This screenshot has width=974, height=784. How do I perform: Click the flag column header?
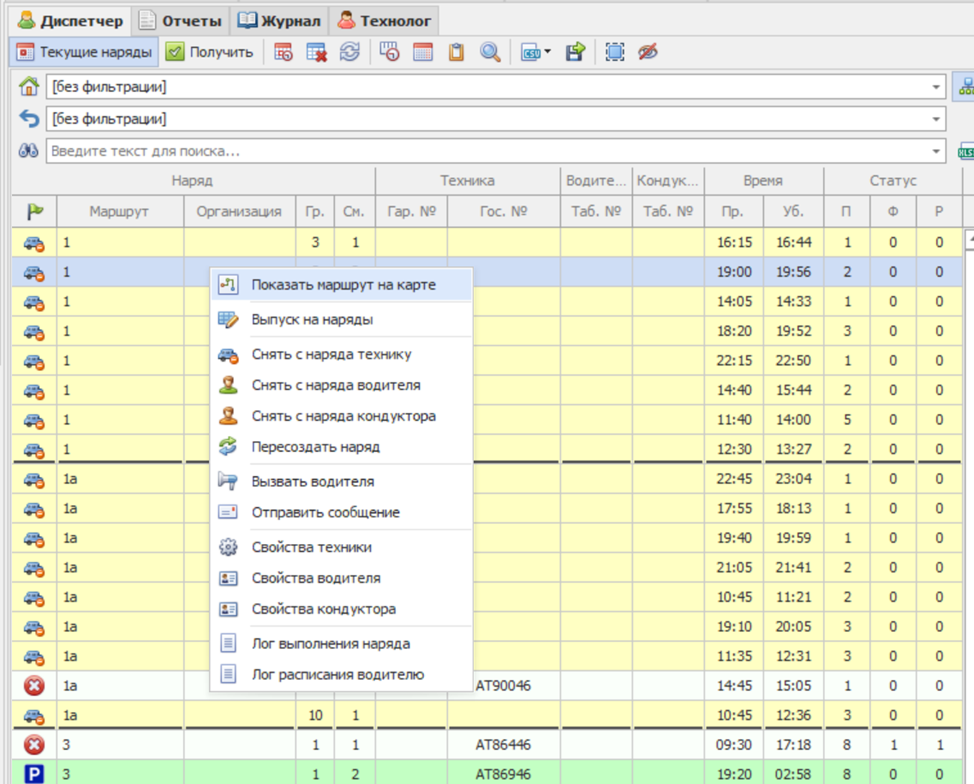pyautogui.click(x=34, y=211)
